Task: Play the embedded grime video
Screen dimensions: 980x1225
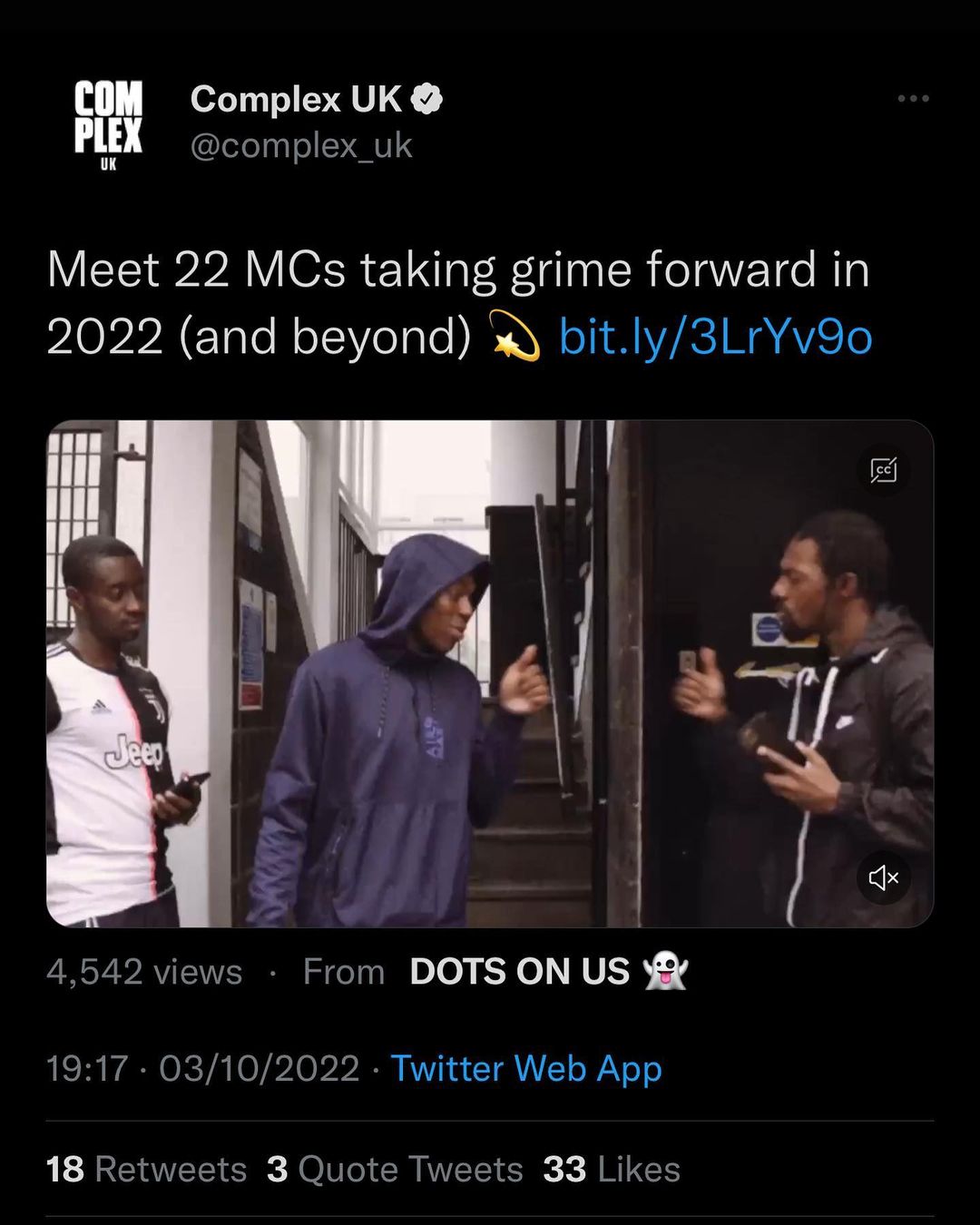Action: 490,673
